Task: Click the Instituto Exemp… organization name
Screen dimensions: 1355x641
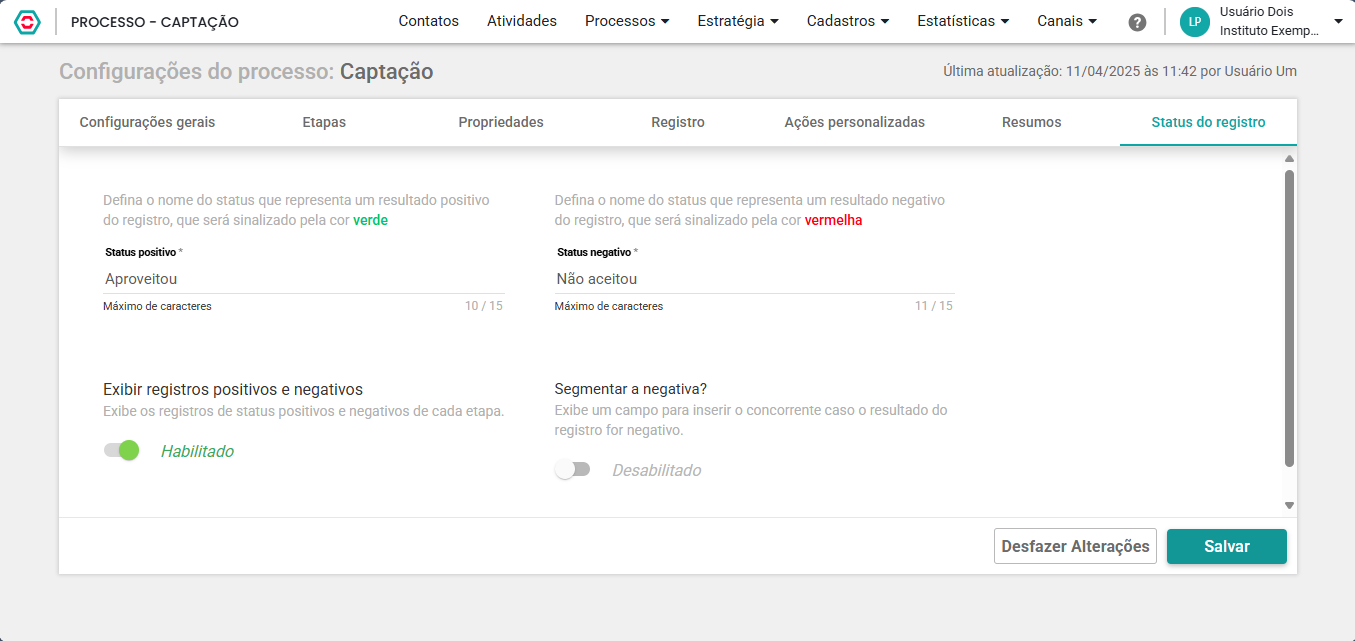Action: coord(1269,31)
